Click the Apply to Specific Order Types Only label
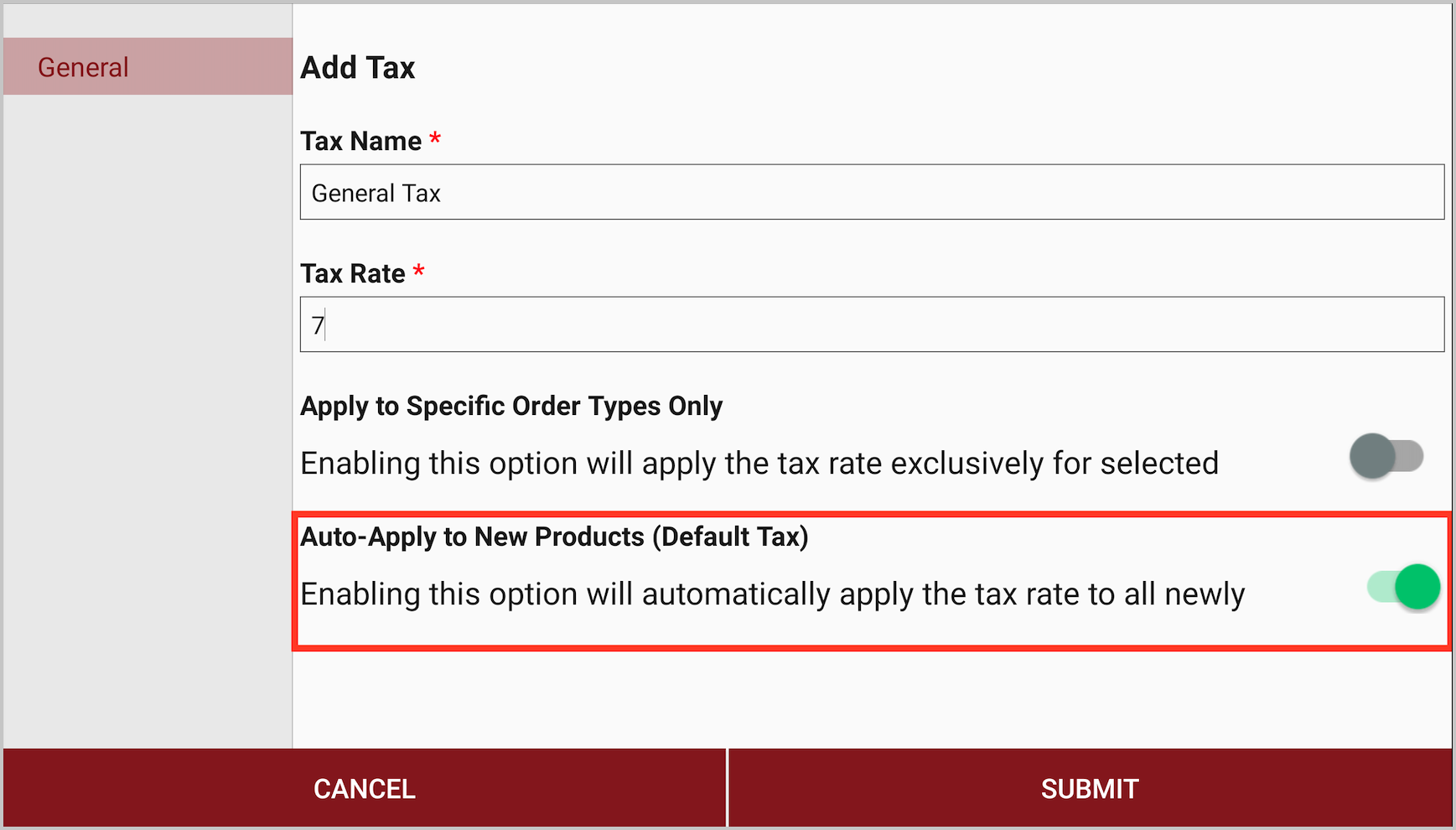This screenshot has height=830, width=1456. [x=511, y=406]
